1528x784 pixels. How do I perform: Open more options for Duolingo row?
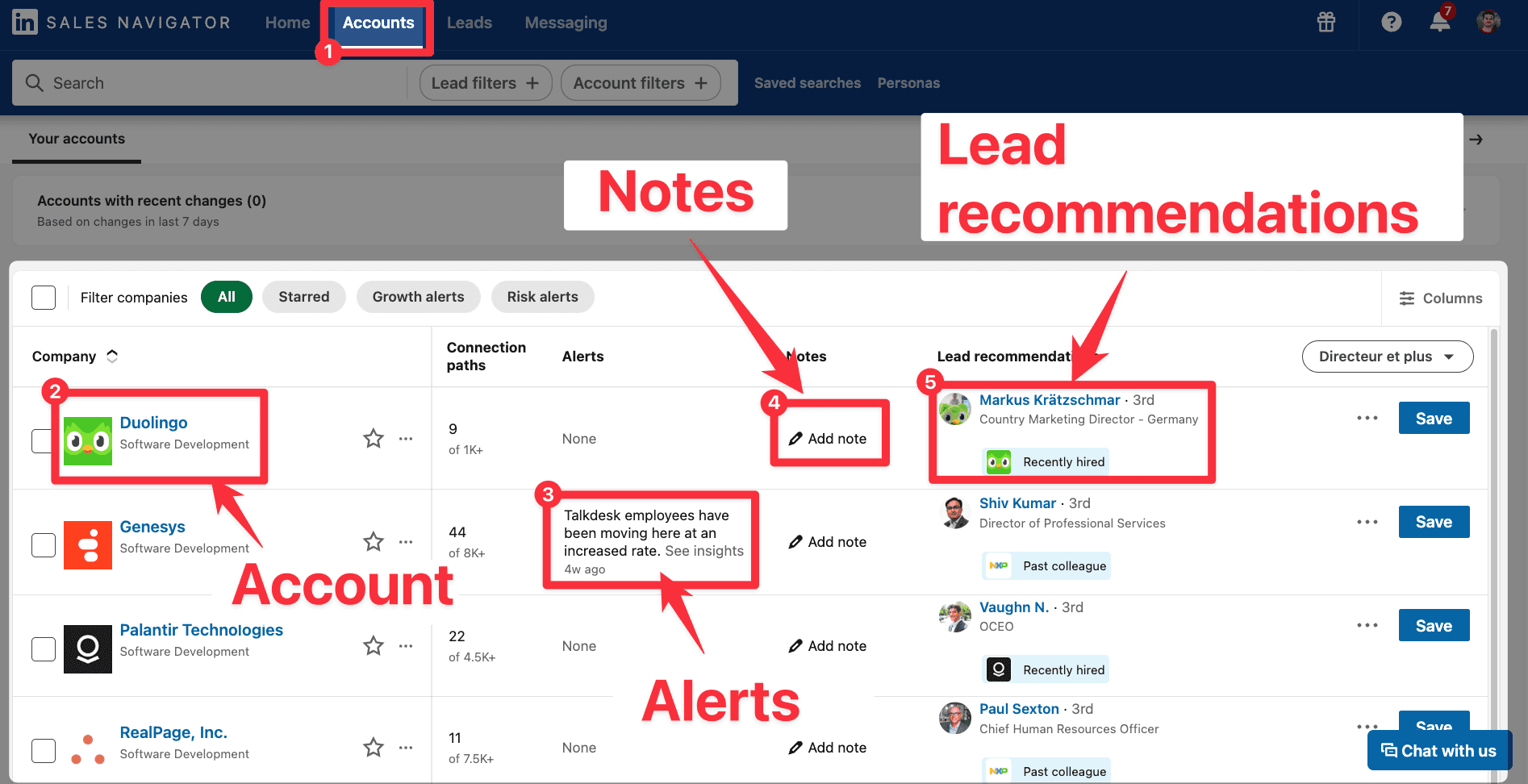coord(406,439)
